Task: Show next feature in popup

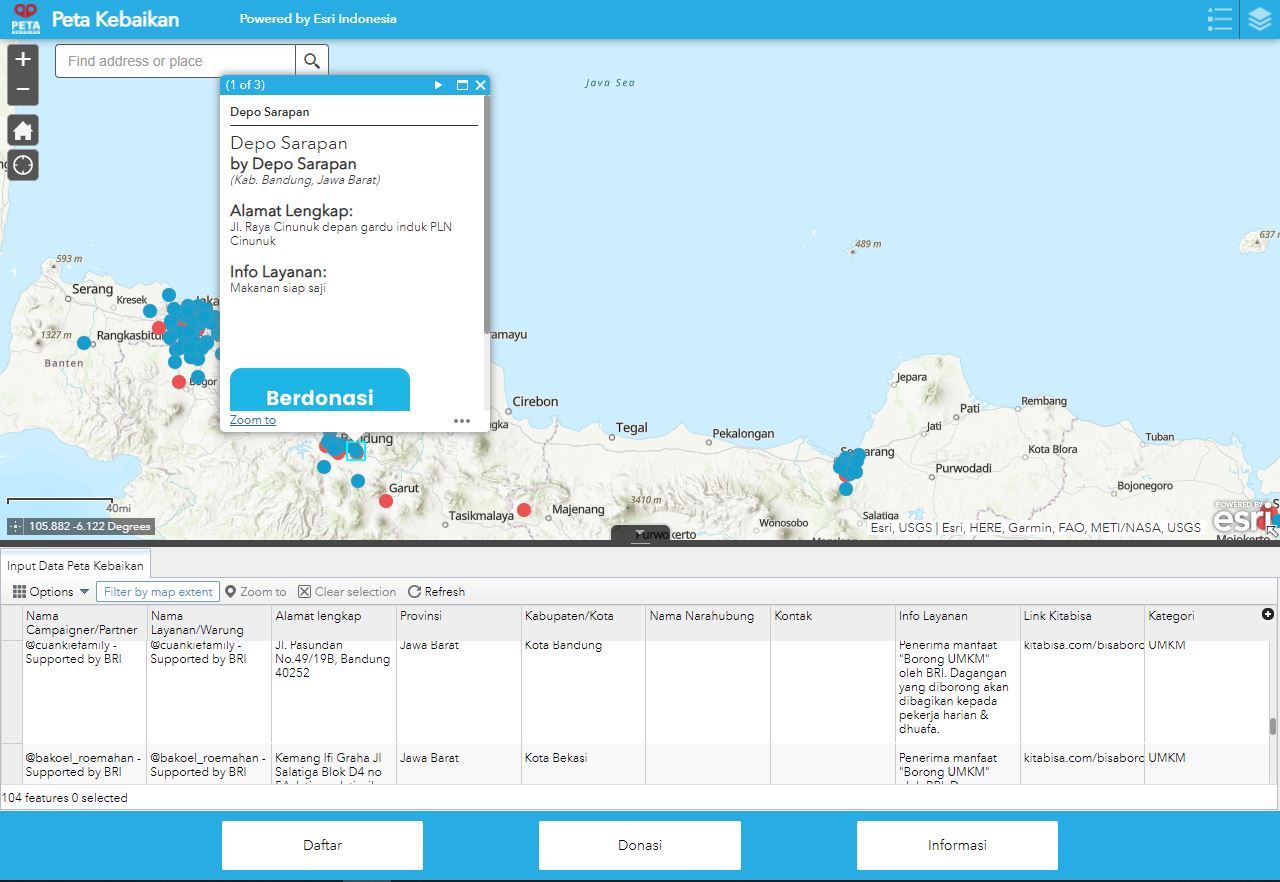Action: (x=438, y=85)
